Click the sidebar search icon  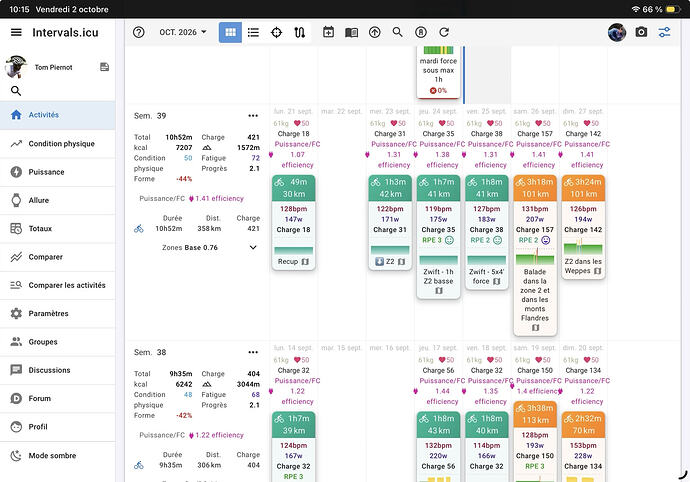click(16, 91)
